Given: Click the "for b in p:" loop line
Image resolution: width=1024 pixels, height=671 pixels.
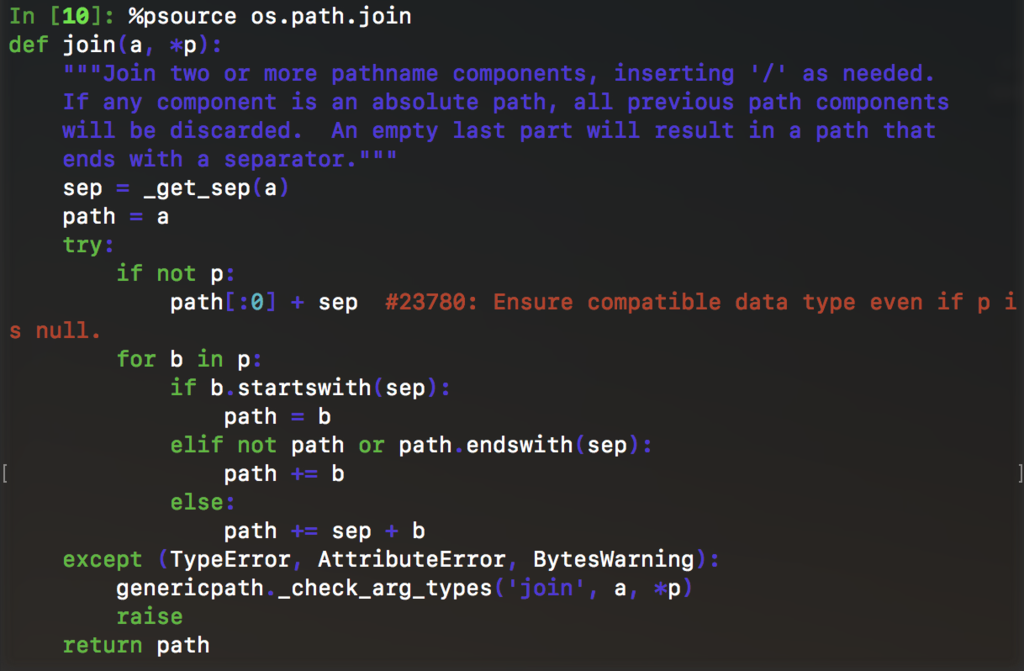Looking at the screenshot, I should tap(189, 359).
